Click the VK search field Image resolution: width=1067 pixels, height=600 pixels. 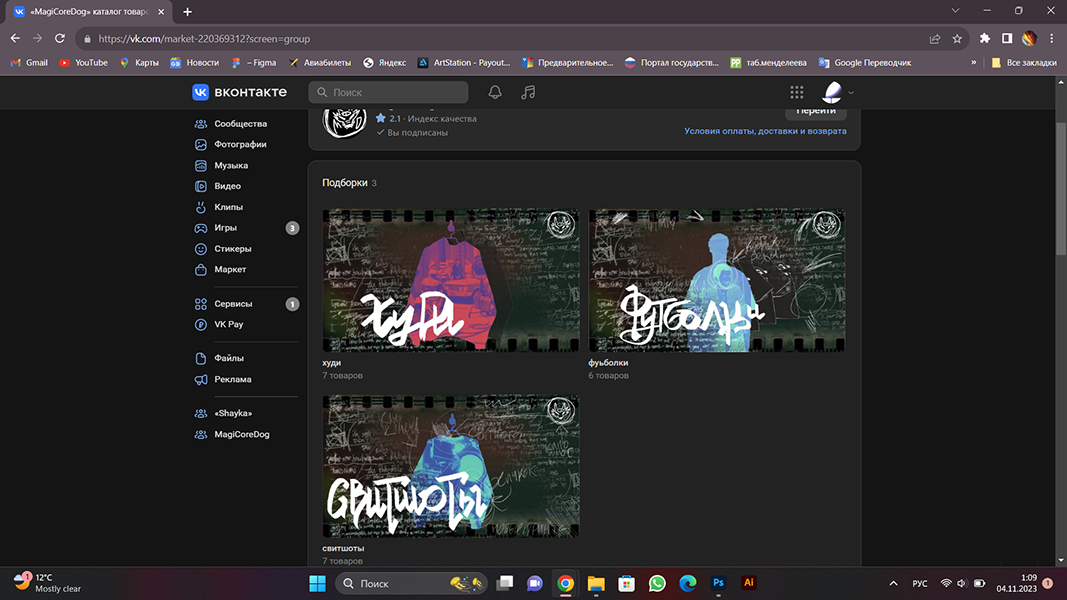click(x=388, y=92)
